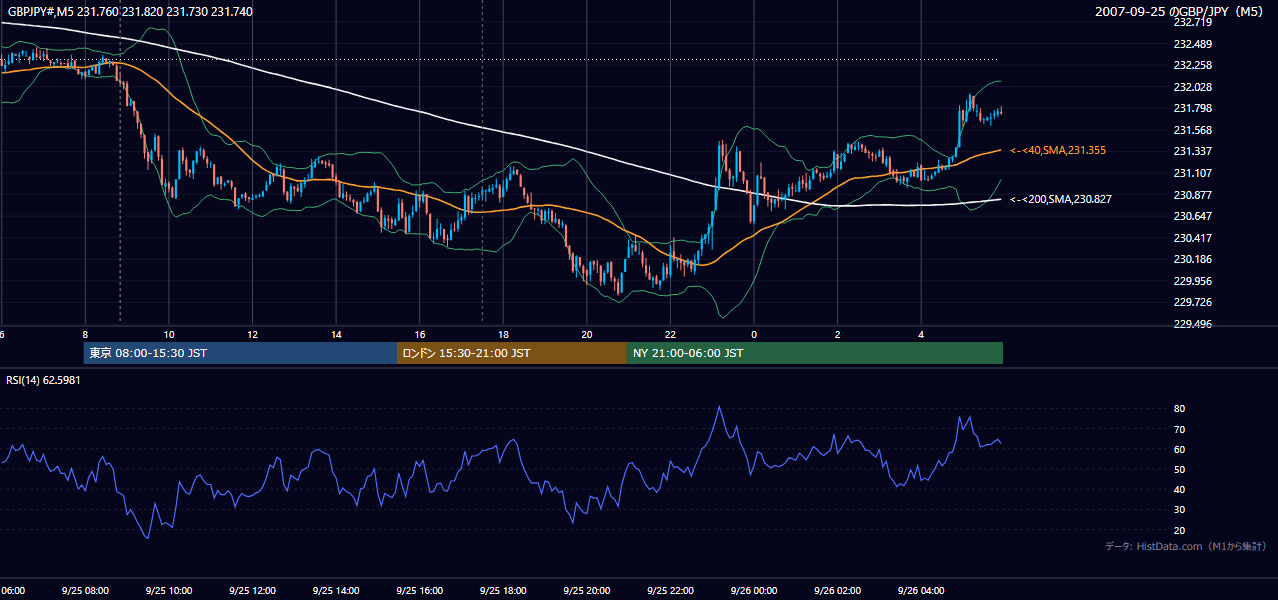Screen dimensions: 1278x600
Task: Select the ロンドン 15:30-21:00 JST session bar
Action: (x=512, y=353)
